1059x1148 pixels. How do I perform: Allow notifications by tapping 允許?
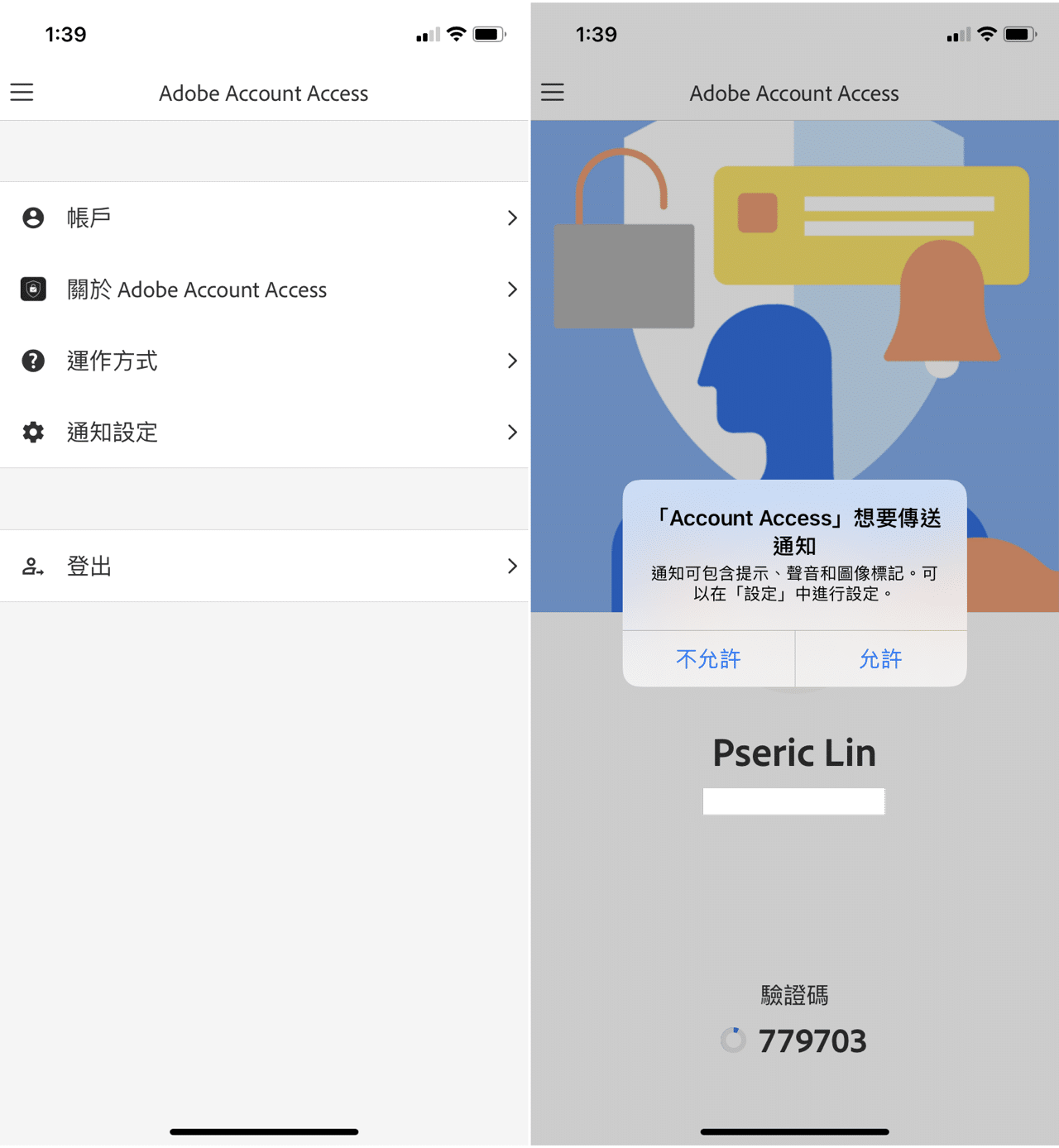click(x=880, y=659)
